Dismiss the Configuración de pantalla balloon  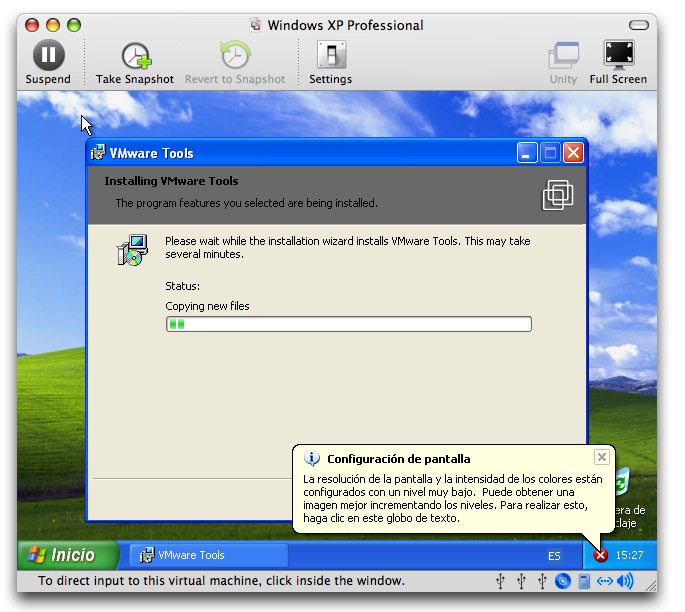pyautogui.click(x=602, y=457)
